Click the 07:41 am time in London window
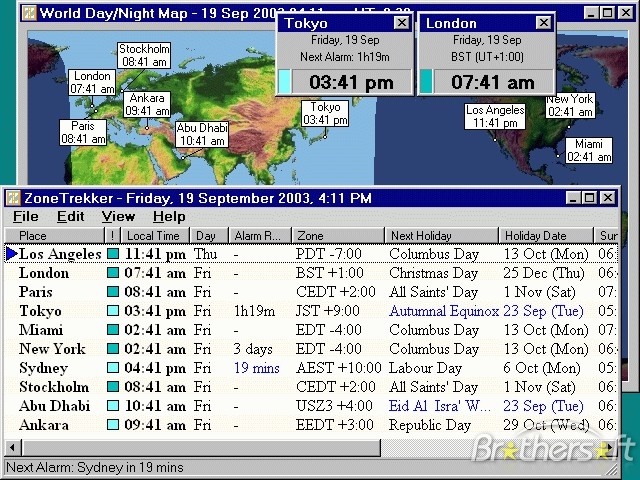 (493, 82)
